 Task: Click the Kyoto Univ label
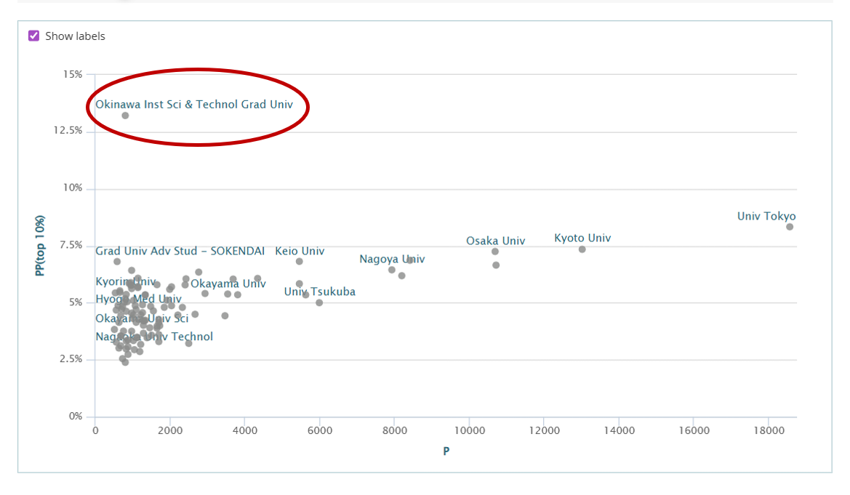(x=582, y=238)
